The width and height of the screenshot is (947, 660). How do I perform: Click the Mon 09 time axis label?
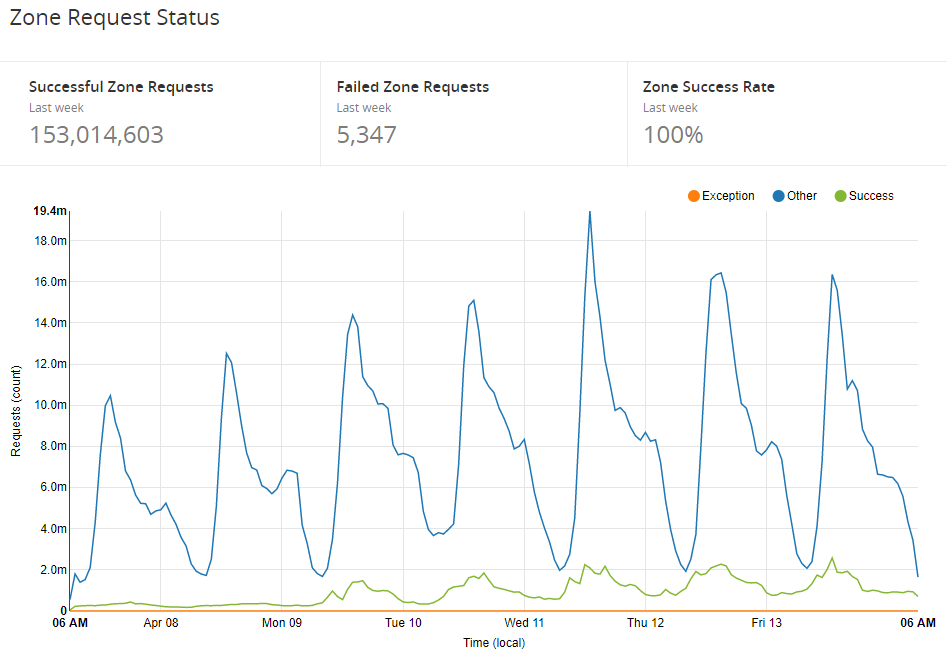pyautogui.click(x=282, y=623)
